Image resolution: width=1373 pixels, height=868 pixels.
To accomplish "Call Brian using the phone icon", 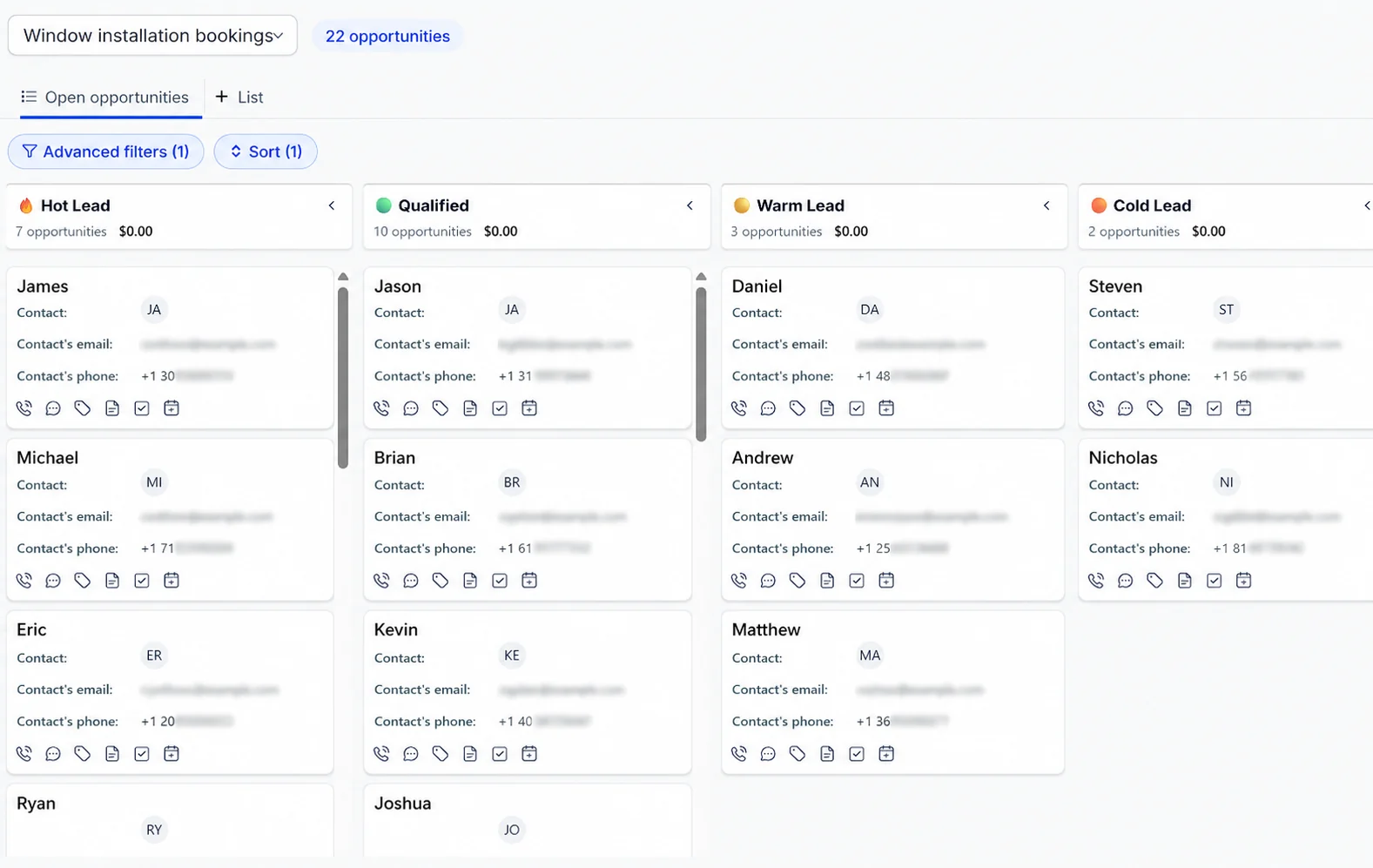I will [x=382, y=581].
